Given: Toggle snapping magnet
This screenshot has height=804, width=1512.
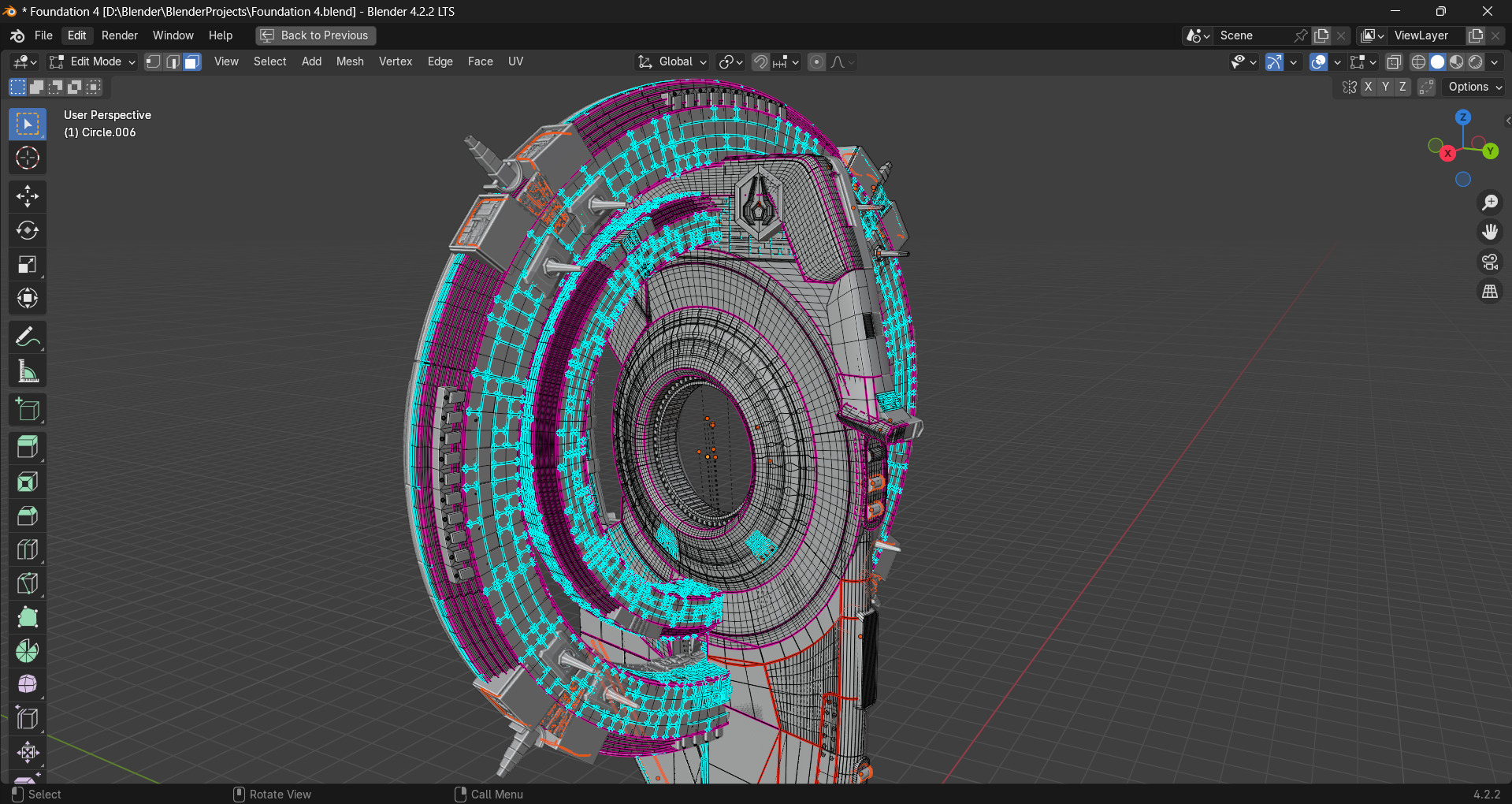Looking at the screenshot, I should click(x=760, y=61).
